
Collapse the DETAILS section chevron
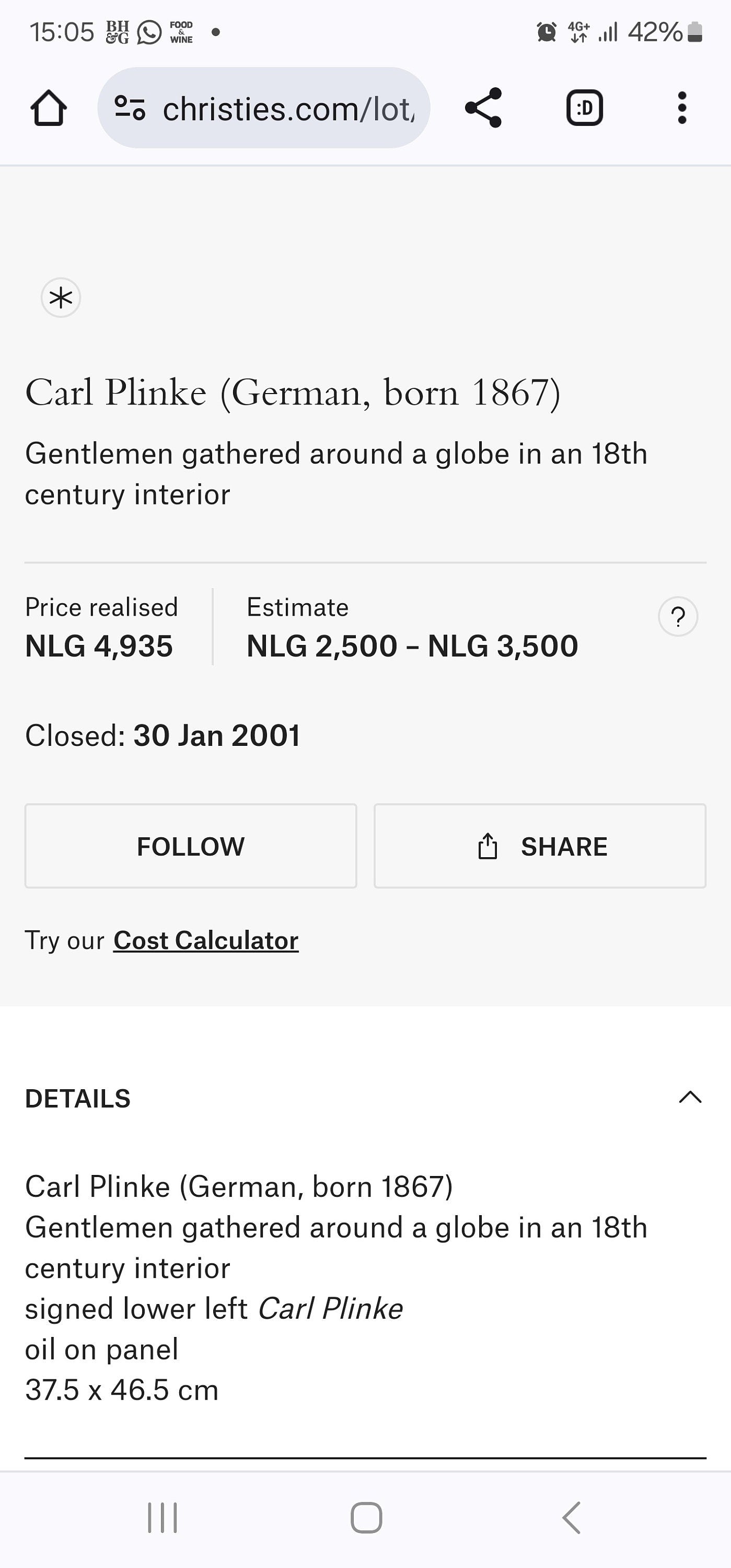[x=690, y=1098]
